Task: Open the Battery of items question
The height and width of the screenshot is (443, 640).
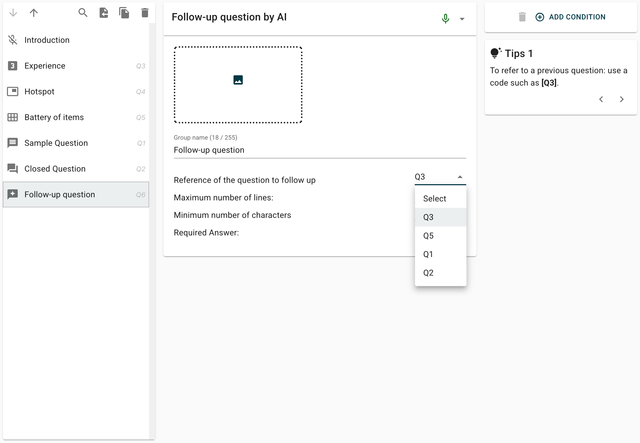Action: [x=54, y=117]
